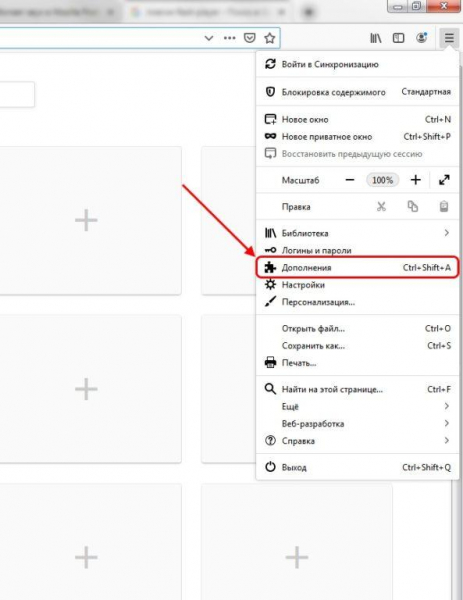
Task: Restore down the Firefox window
Action: [x=416, y=6]
